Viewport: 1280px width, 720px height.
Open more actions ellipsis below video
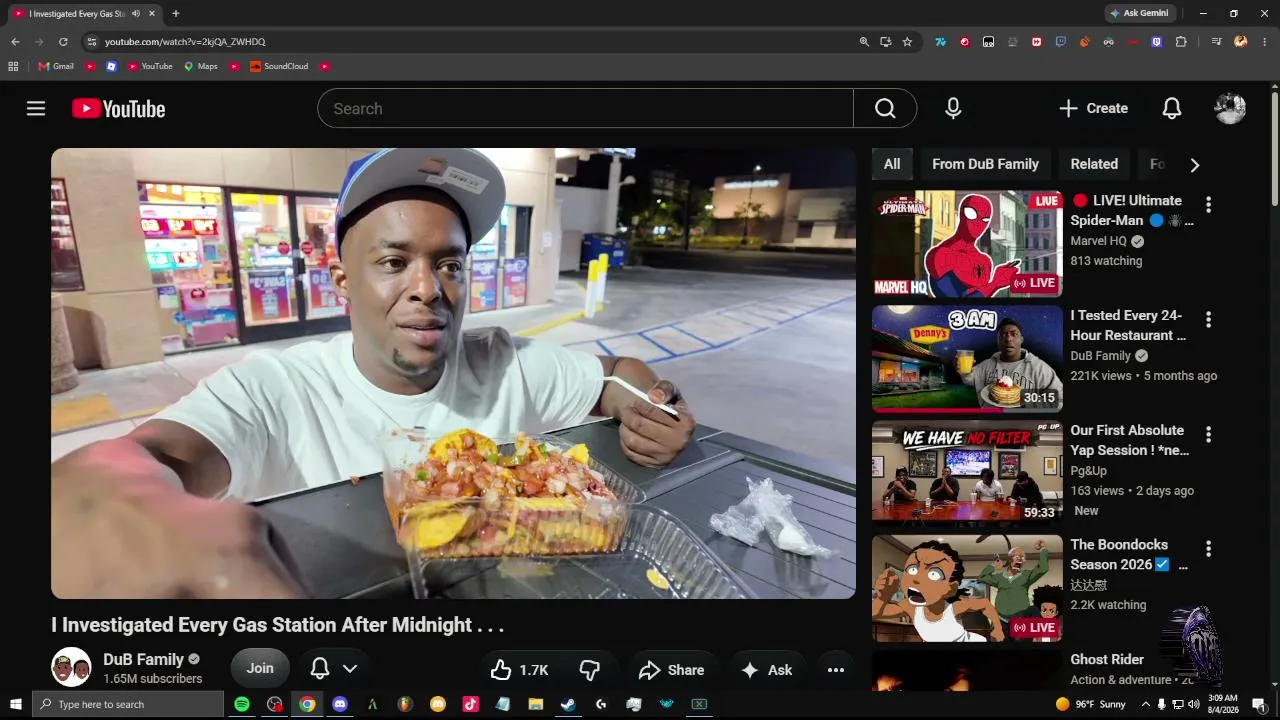pos(836,670)
